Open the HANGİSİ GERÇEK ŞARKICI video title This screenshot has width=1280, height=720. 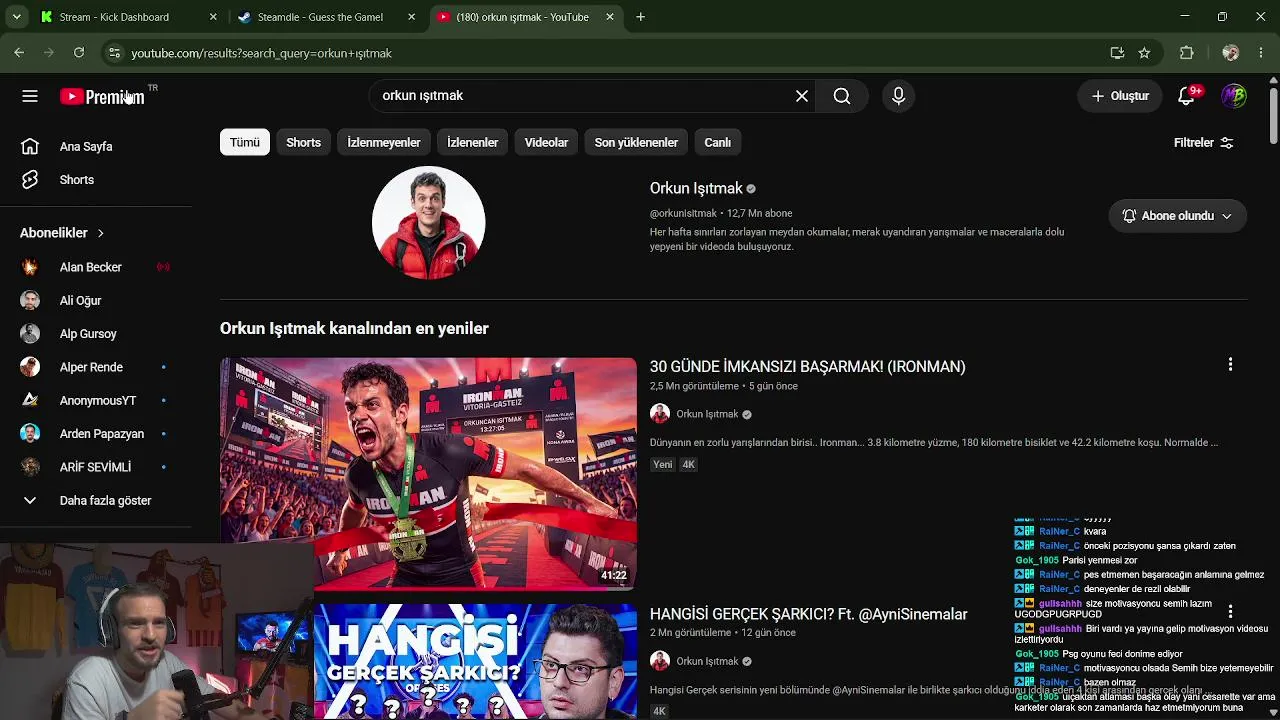[808, 614]
